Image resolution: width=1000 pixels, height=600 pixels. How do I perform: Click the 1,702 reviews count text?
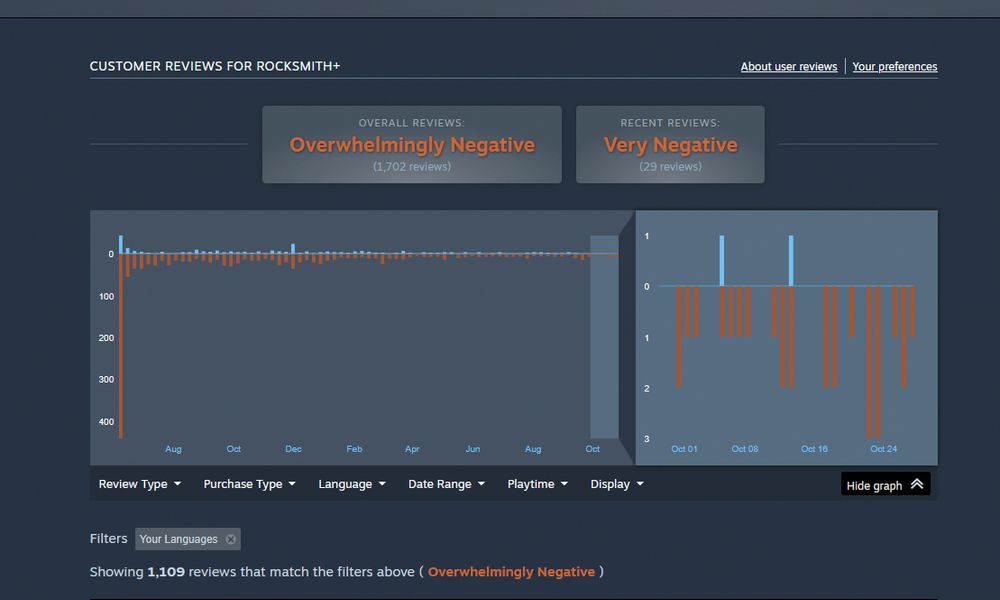click(412, 166)
